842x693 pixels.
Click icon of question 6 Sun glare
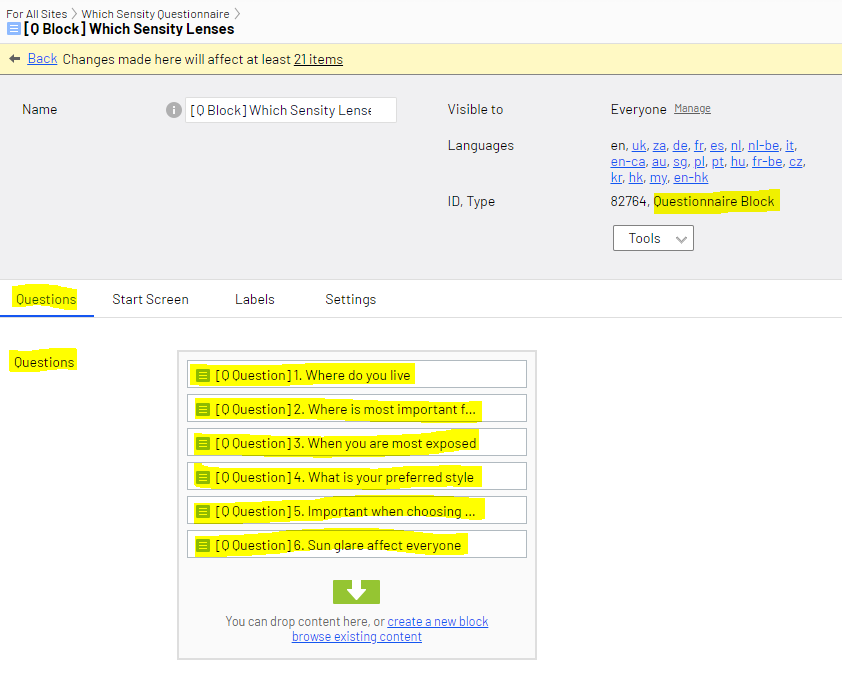tap(203, 545)
